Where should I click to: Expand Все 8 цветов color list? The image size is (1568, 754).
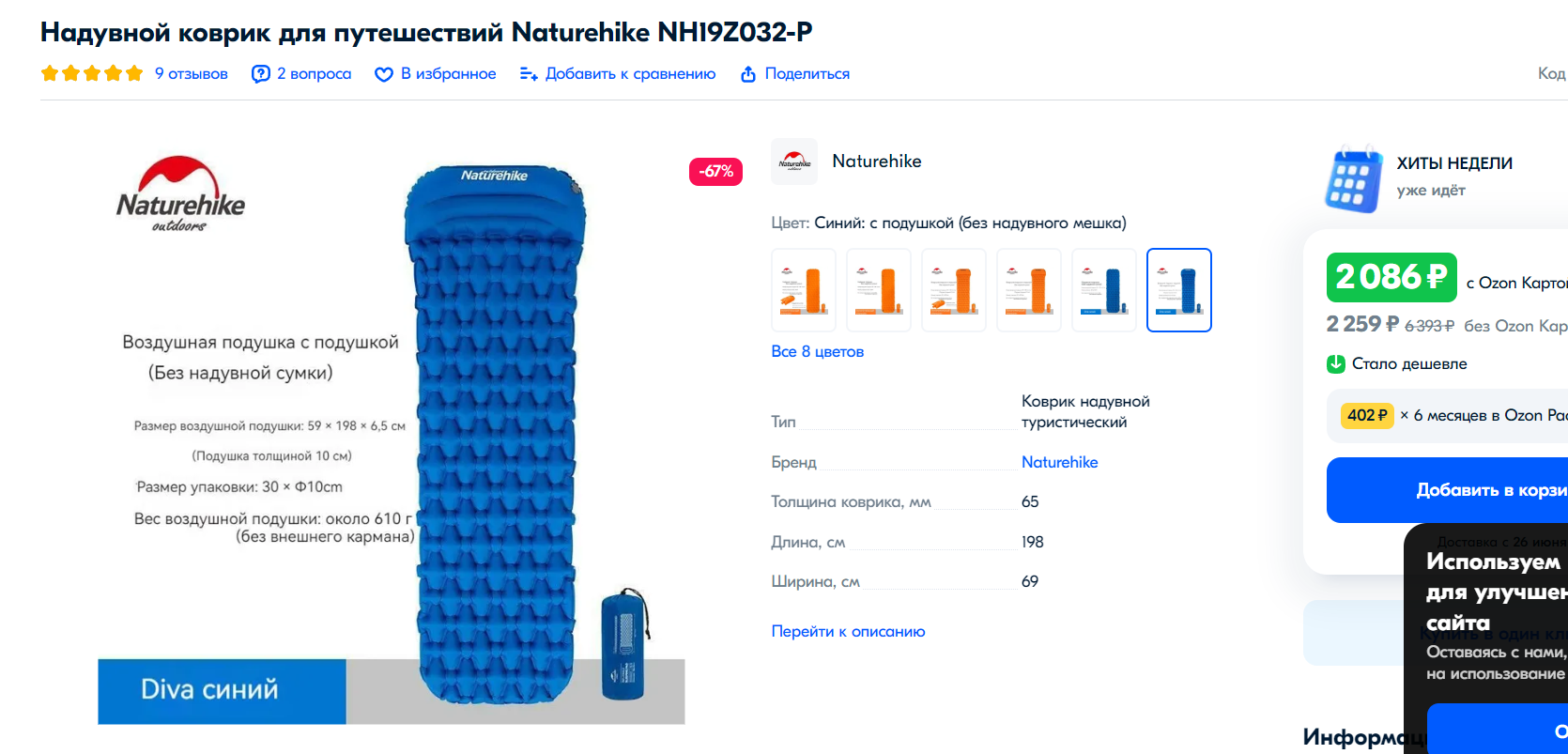click(x=817, y=351)
